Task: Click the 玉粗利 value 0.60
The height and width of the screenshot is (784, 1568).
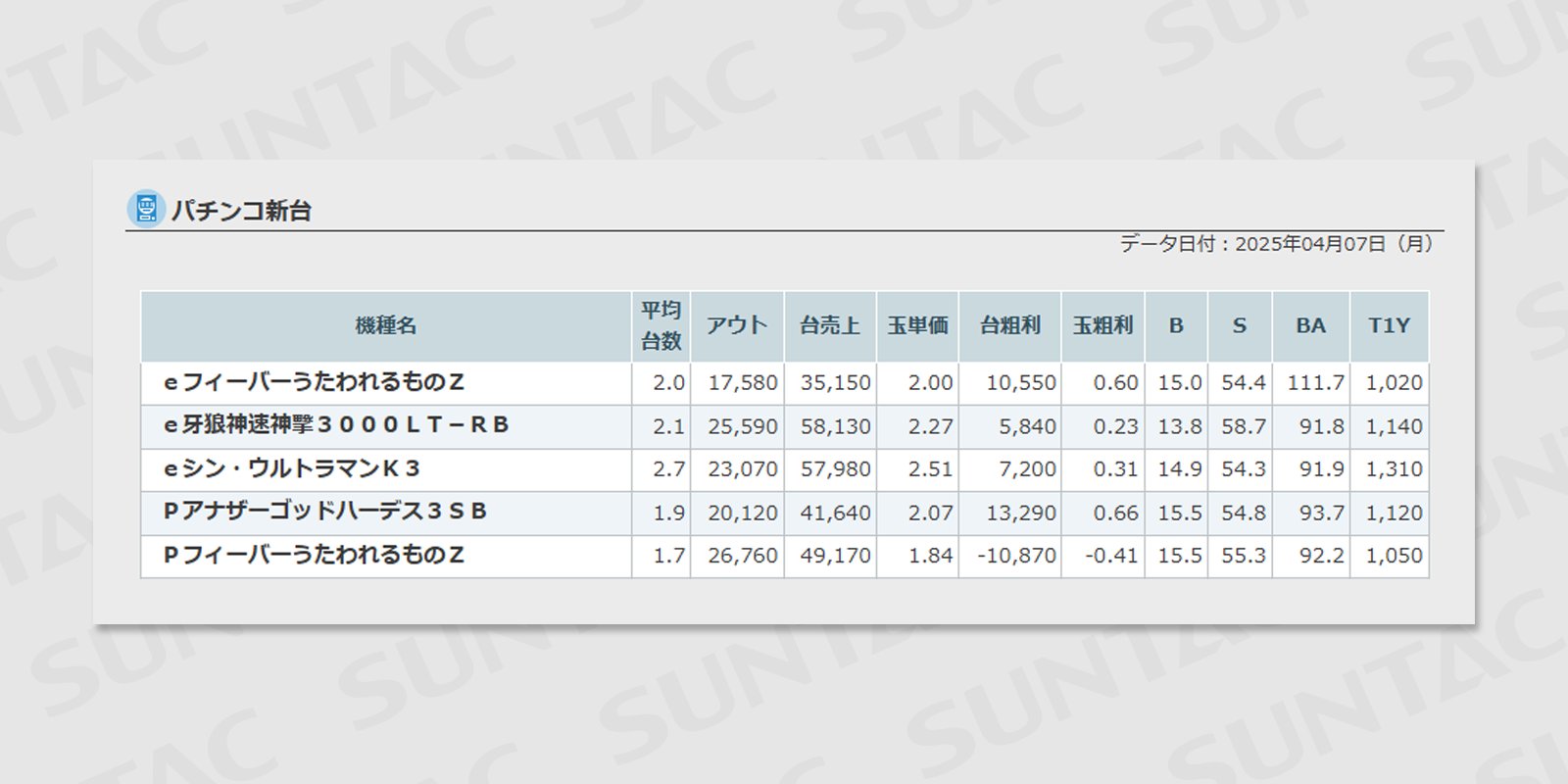Action: (x=1116, y=383)
